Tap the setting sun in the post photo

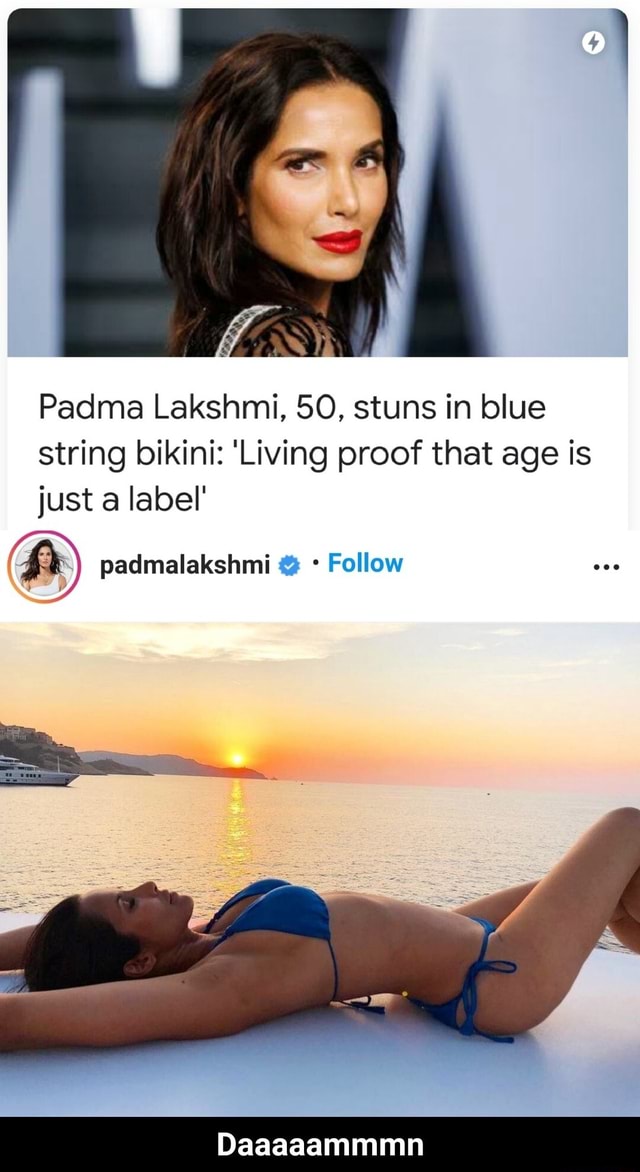tap(237, 759)
